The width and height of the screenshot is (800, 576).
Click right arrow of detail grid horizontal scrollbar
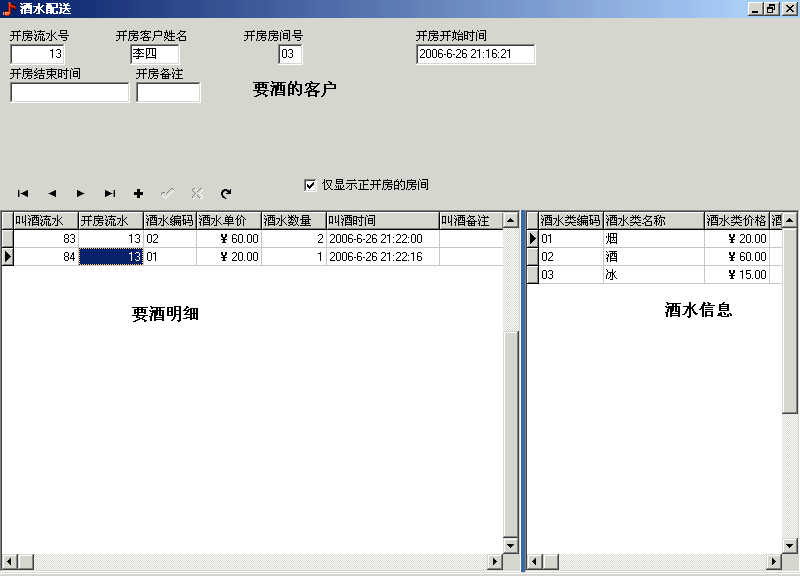[494, 562]
